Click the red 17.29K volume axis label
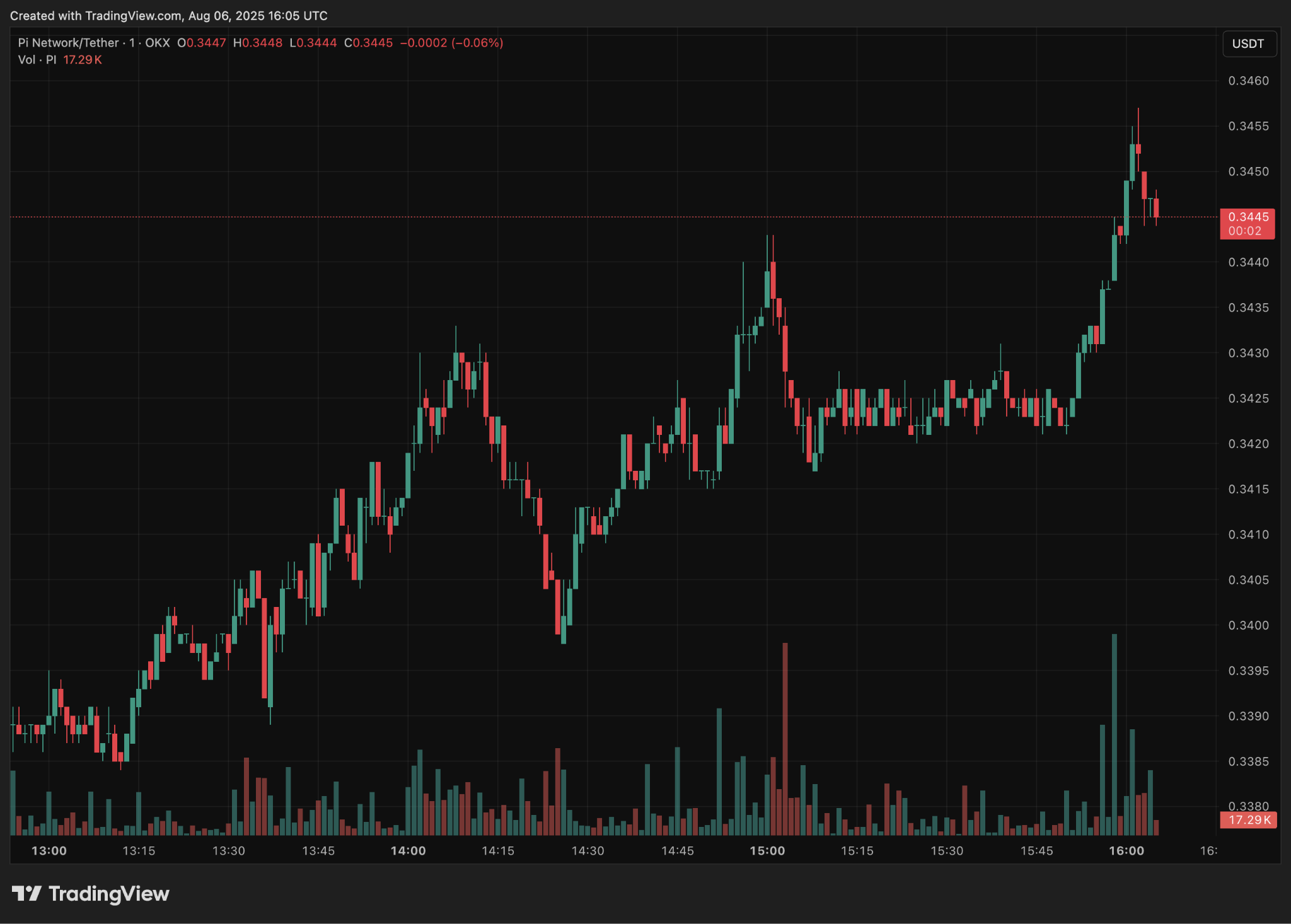Screen dimensions: 1291x924 (x=1249, y=820)
